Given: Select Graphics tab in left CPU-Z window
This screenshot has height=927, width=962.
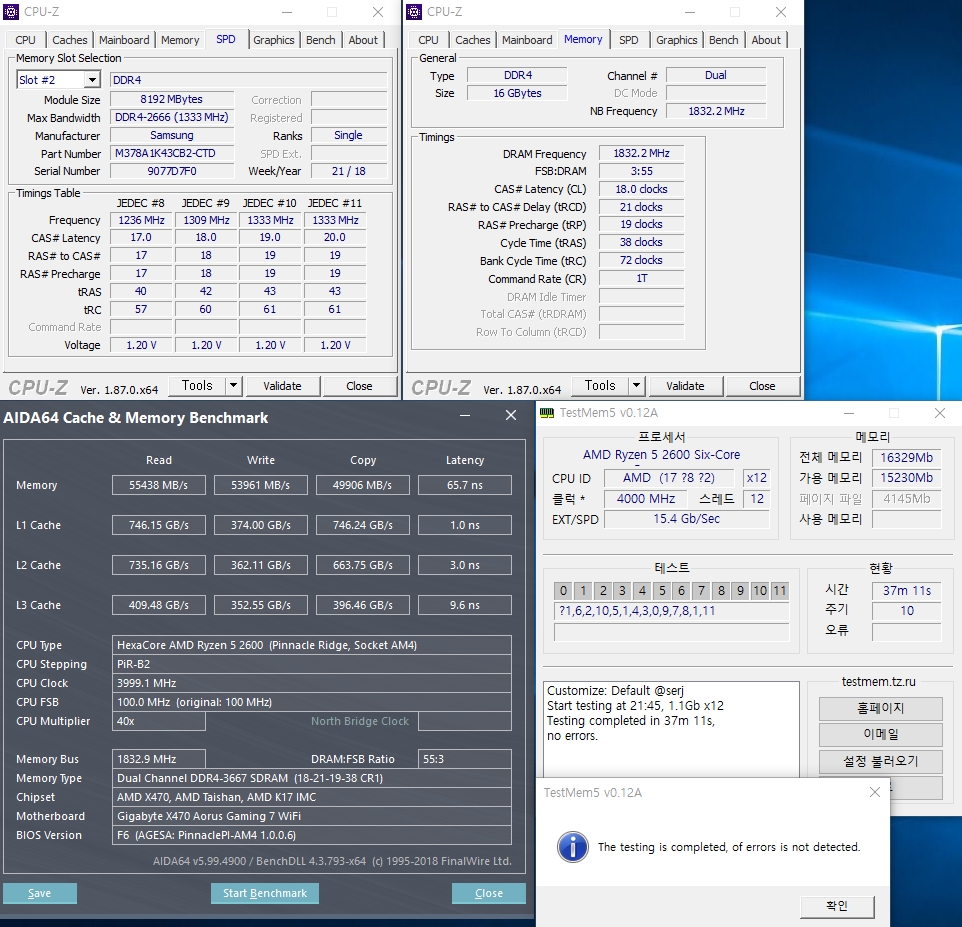Looking at the screenshot, I should click(274, 40).
